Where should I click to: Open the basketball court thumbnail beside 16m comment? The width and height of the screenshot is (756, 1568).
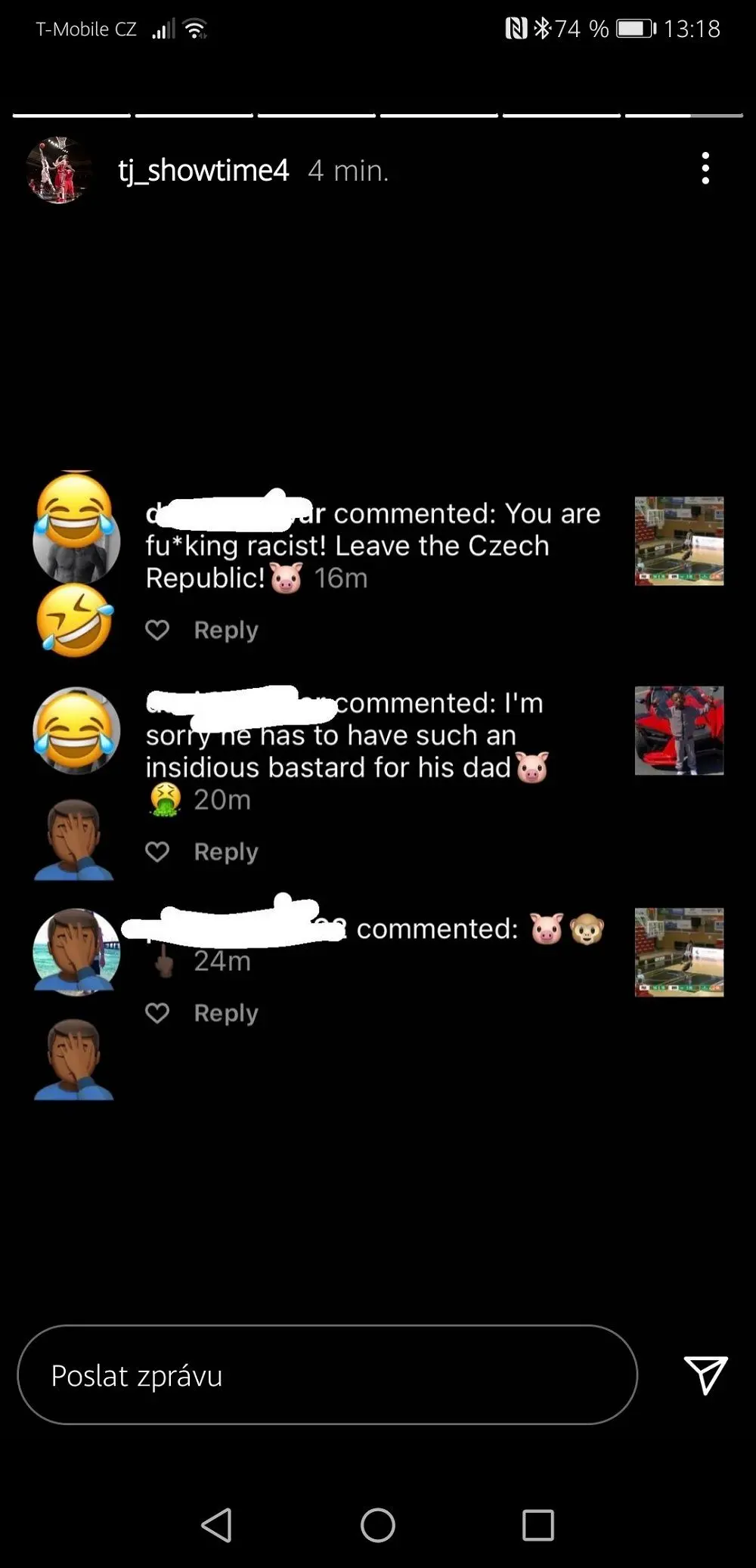coord(679,541)
